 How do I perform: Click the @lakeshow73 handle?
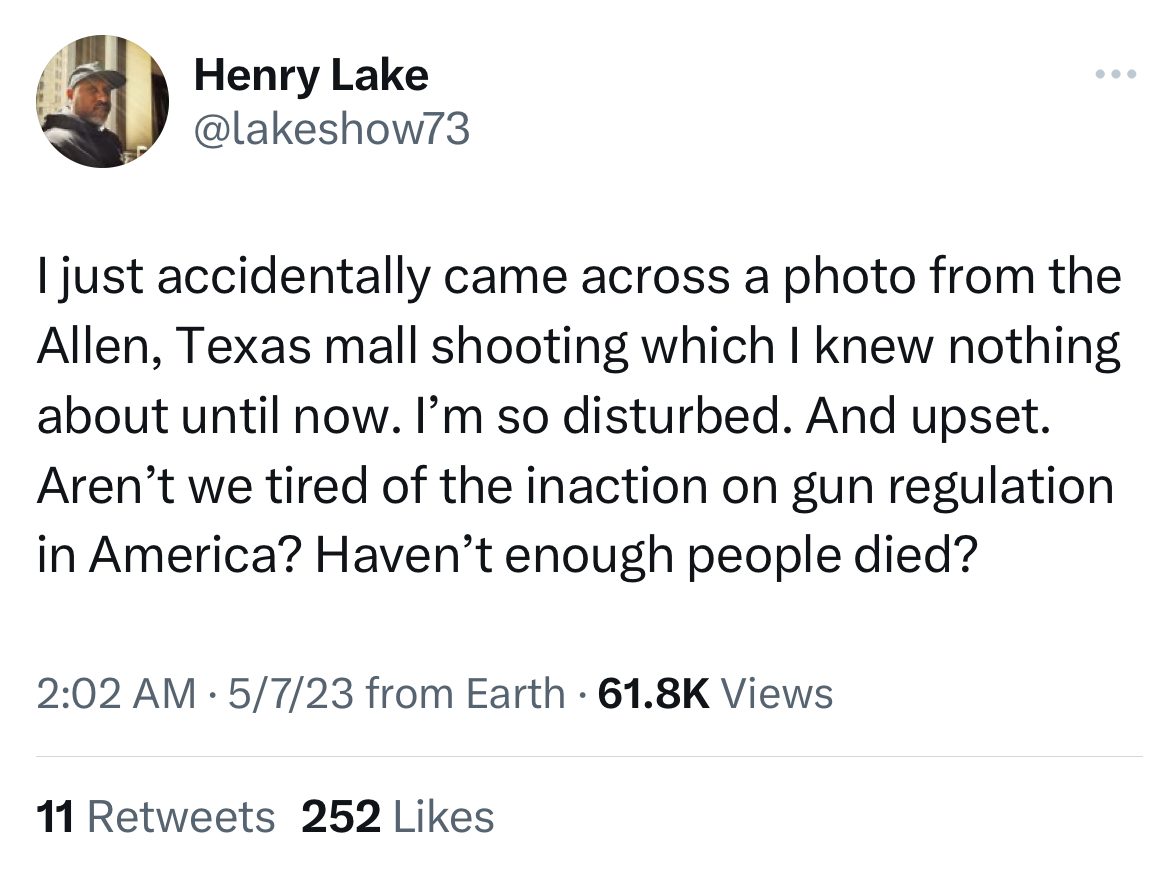(x=331, y=129)
